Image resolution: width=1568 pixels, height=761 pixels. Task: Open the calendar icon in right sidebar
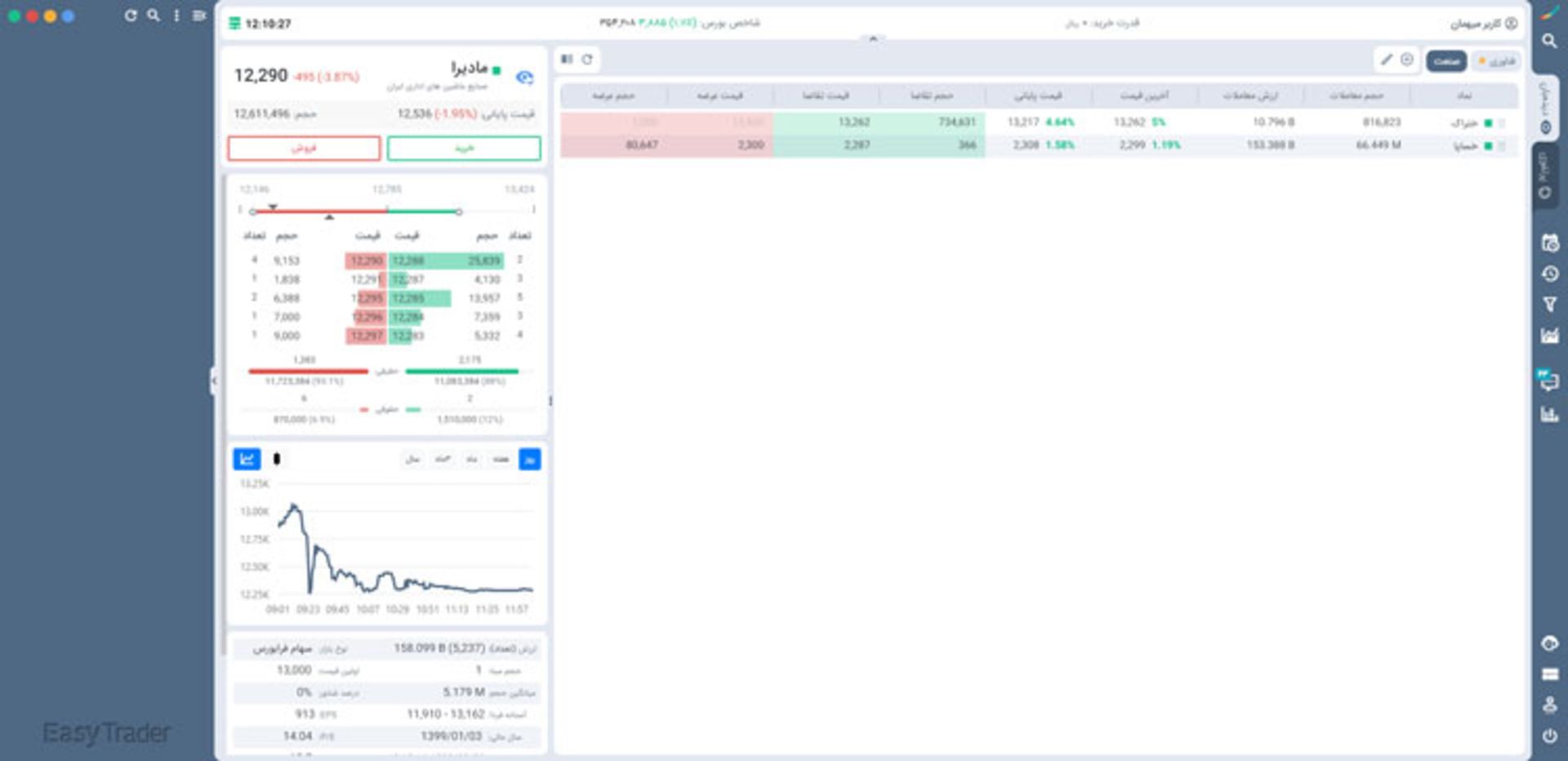coord(1549,243)
